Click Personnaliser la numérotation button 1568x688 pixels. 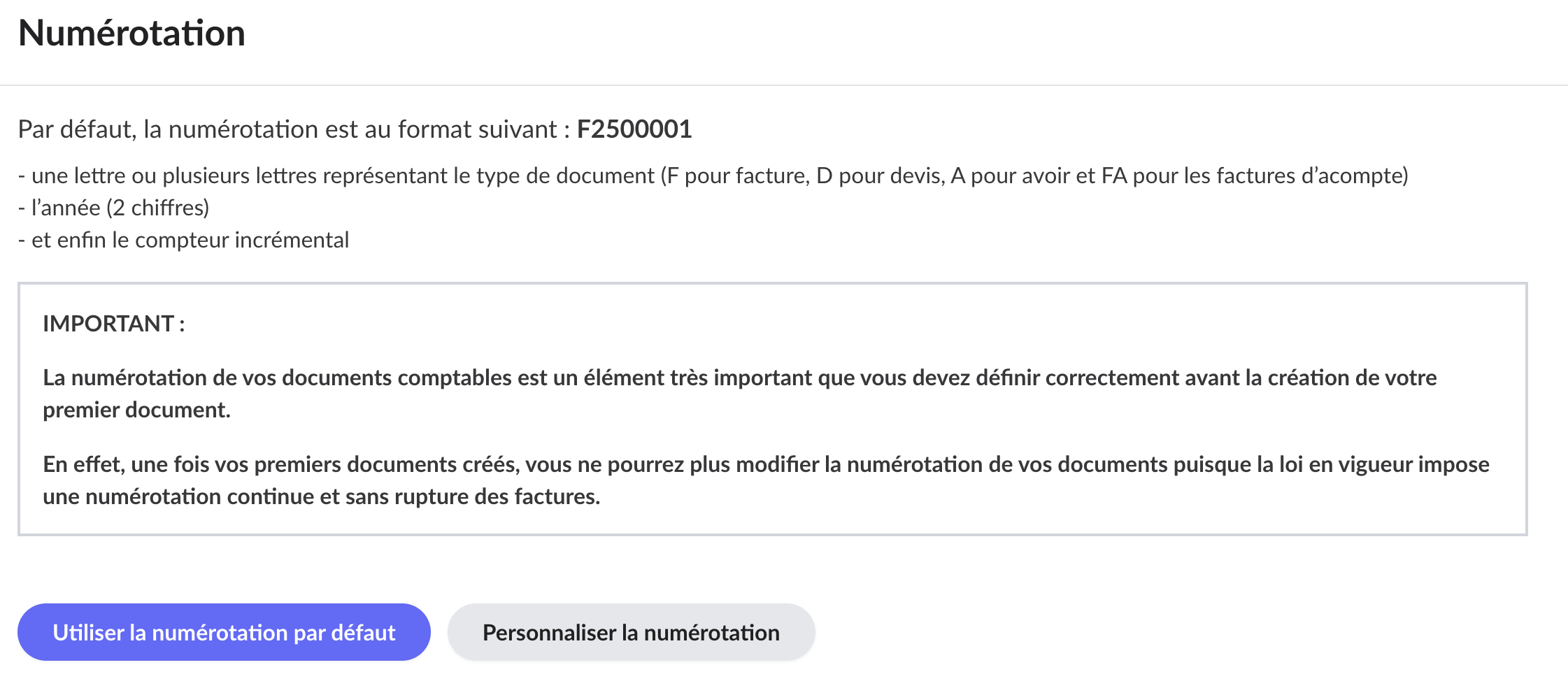click(x=631, y=632)
